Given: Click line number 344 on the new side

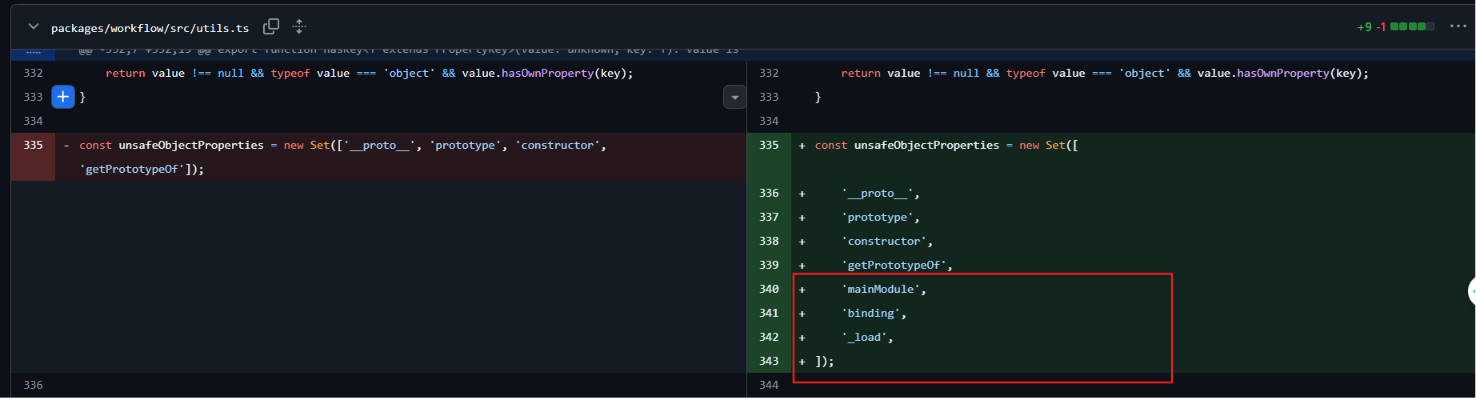Looking at the screenshot, I should point(769,385).
